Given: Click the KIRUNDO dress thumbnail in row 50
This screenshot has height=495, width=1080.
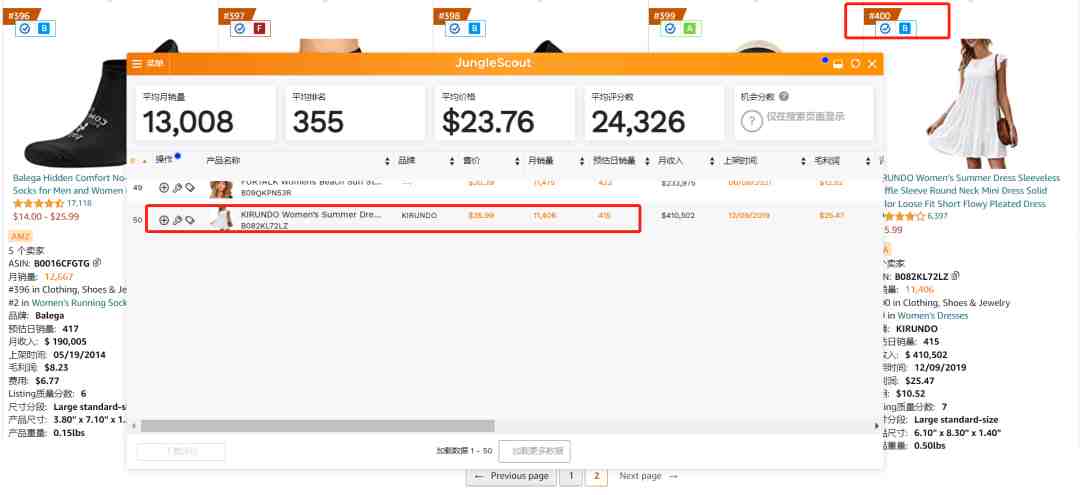Looking at the screenshot, I should 222,218.
